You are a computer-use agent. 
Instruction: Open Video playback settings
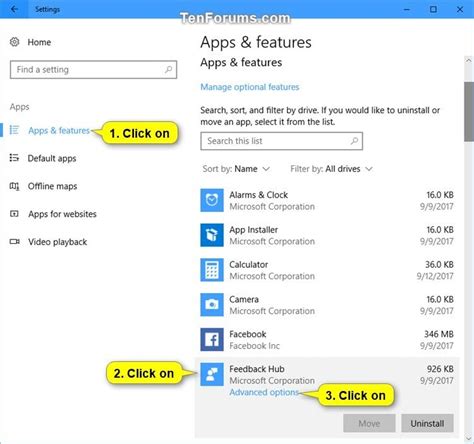pos(57,242)
